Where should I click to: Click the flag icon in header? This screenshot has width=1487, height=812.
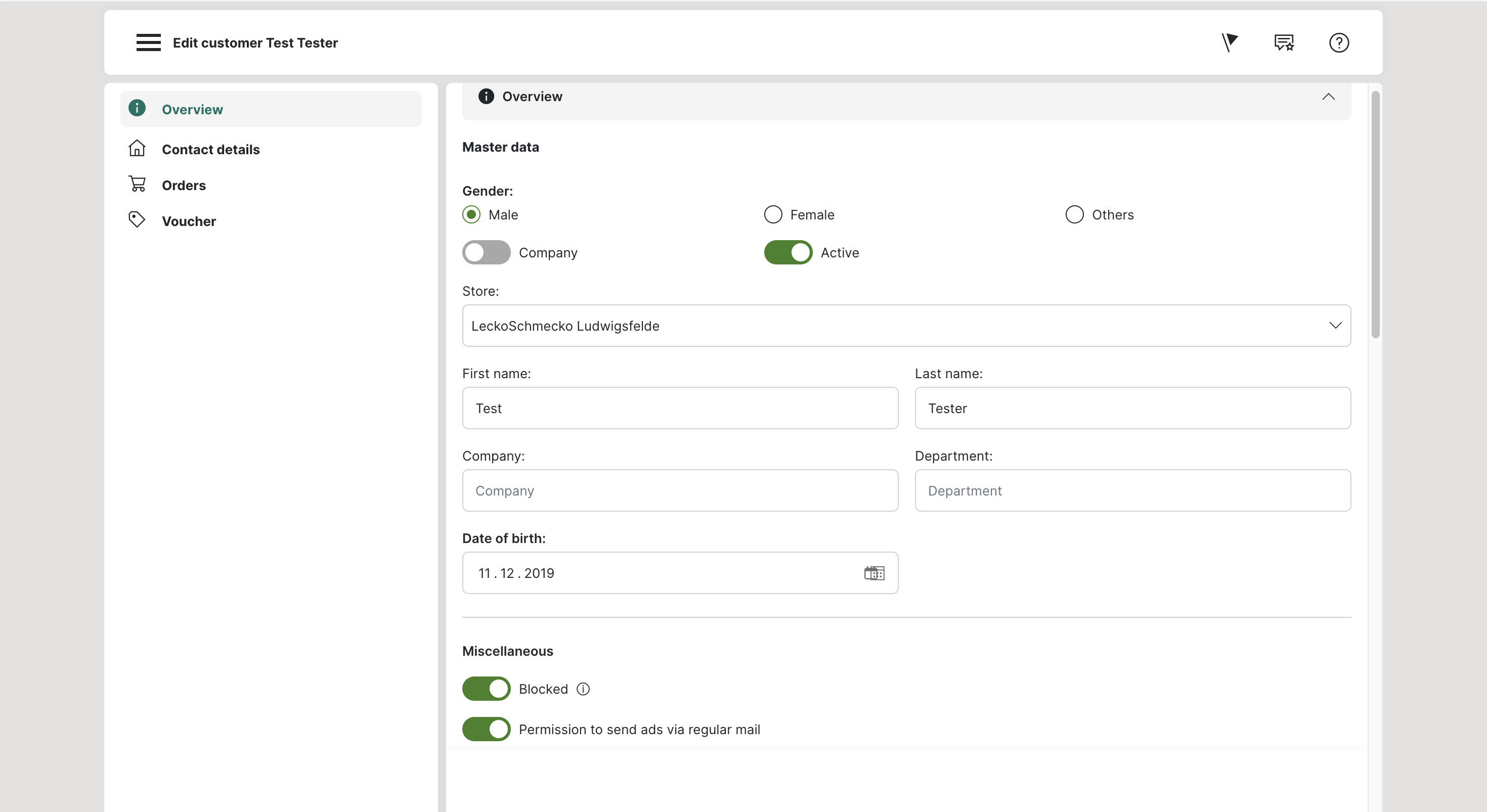1230,42
